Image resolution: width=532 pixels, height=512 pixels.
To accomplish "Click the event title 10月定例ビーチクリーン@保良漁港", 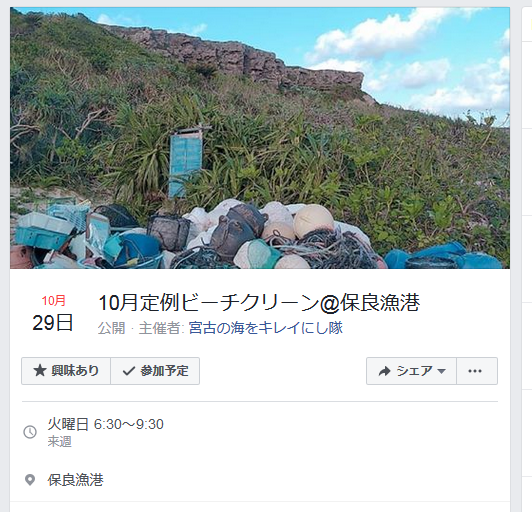I will point(259,303).
